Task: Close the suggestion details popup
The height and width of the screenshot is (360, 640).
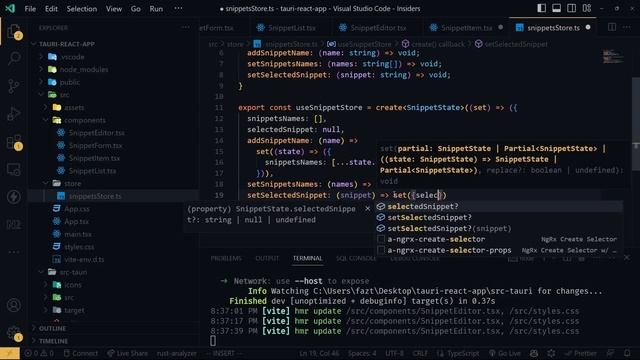Action: (367, 209)
